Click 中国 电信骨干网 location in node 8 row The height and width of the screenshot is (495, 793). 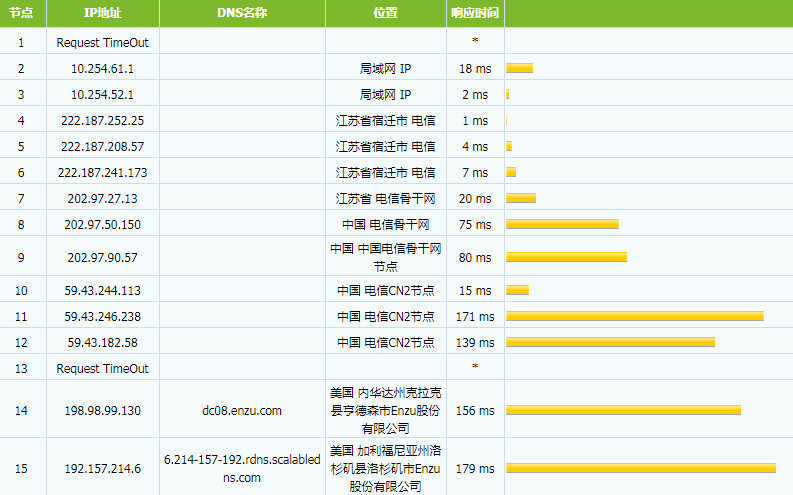click(x=385, y=225)
